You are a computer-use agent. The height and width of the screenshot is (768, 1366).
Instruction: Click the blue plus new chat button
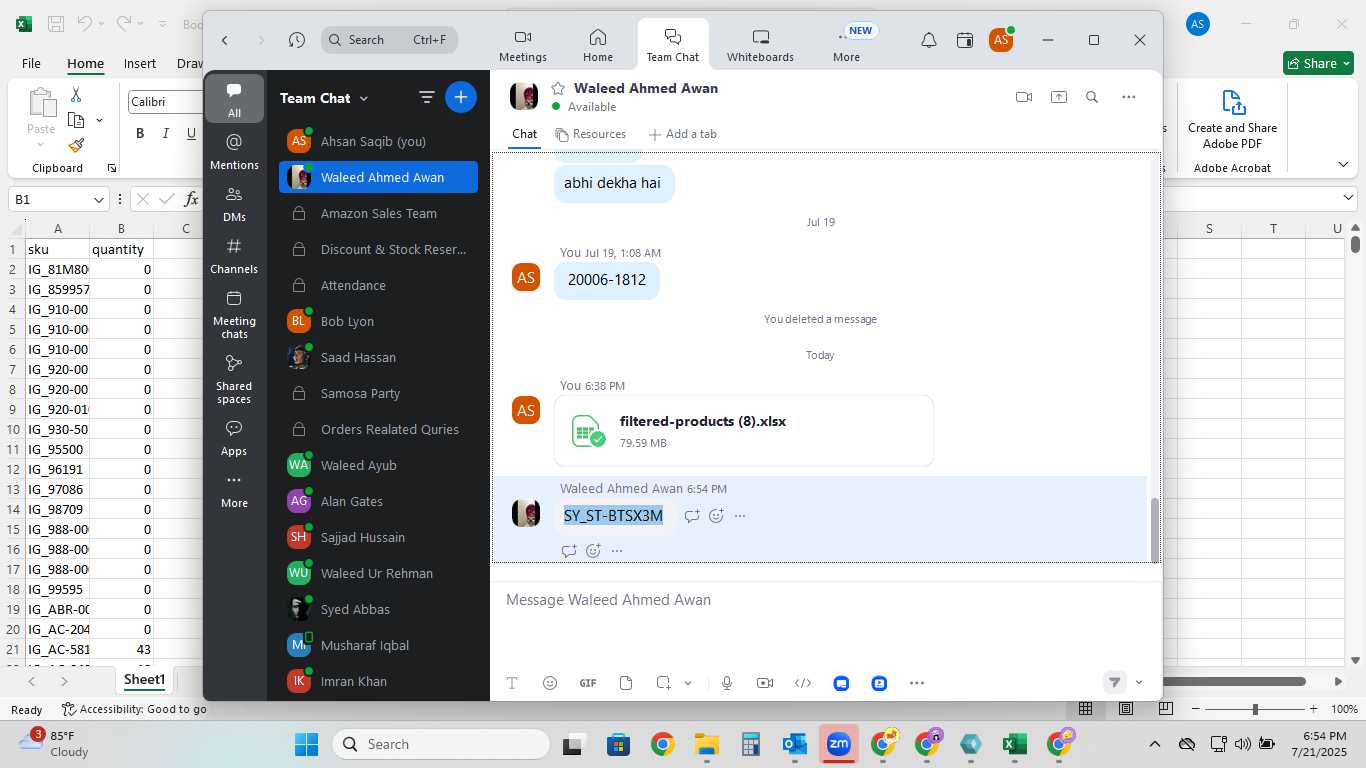pos(460,97)
